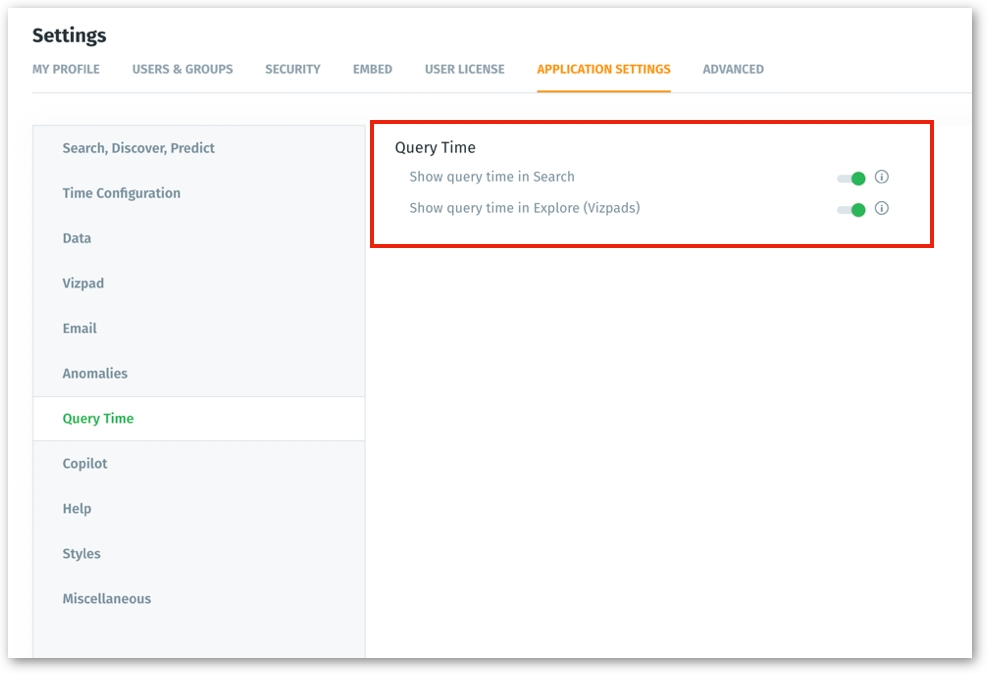Go to Vizpad settings in sidebar
The height and width of the screenshot is (674, 988).
click(83, 283)
